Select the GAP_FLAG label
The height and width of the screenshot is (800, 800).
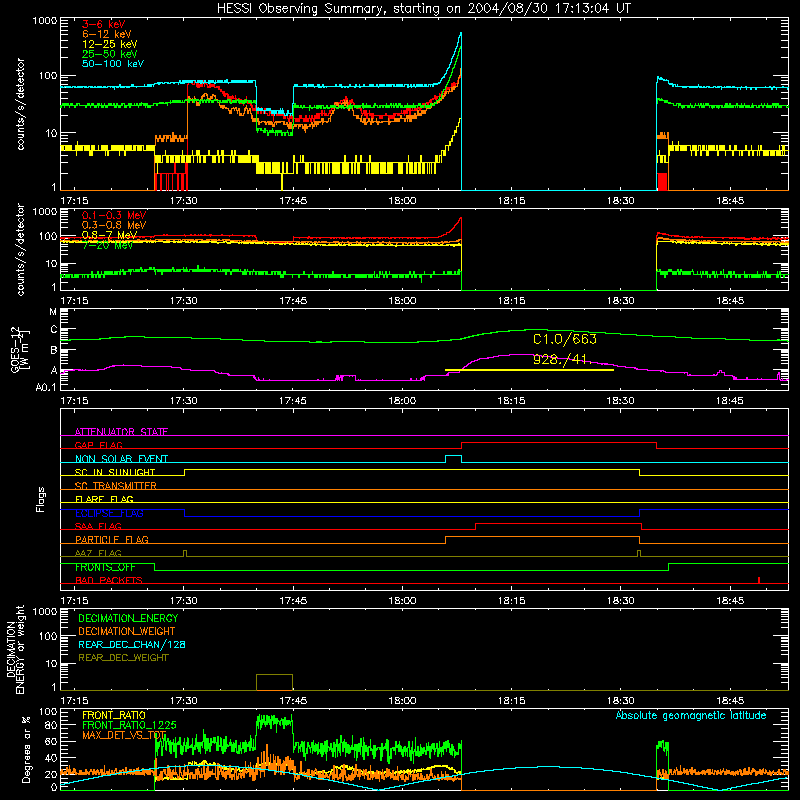coord(98,445)
